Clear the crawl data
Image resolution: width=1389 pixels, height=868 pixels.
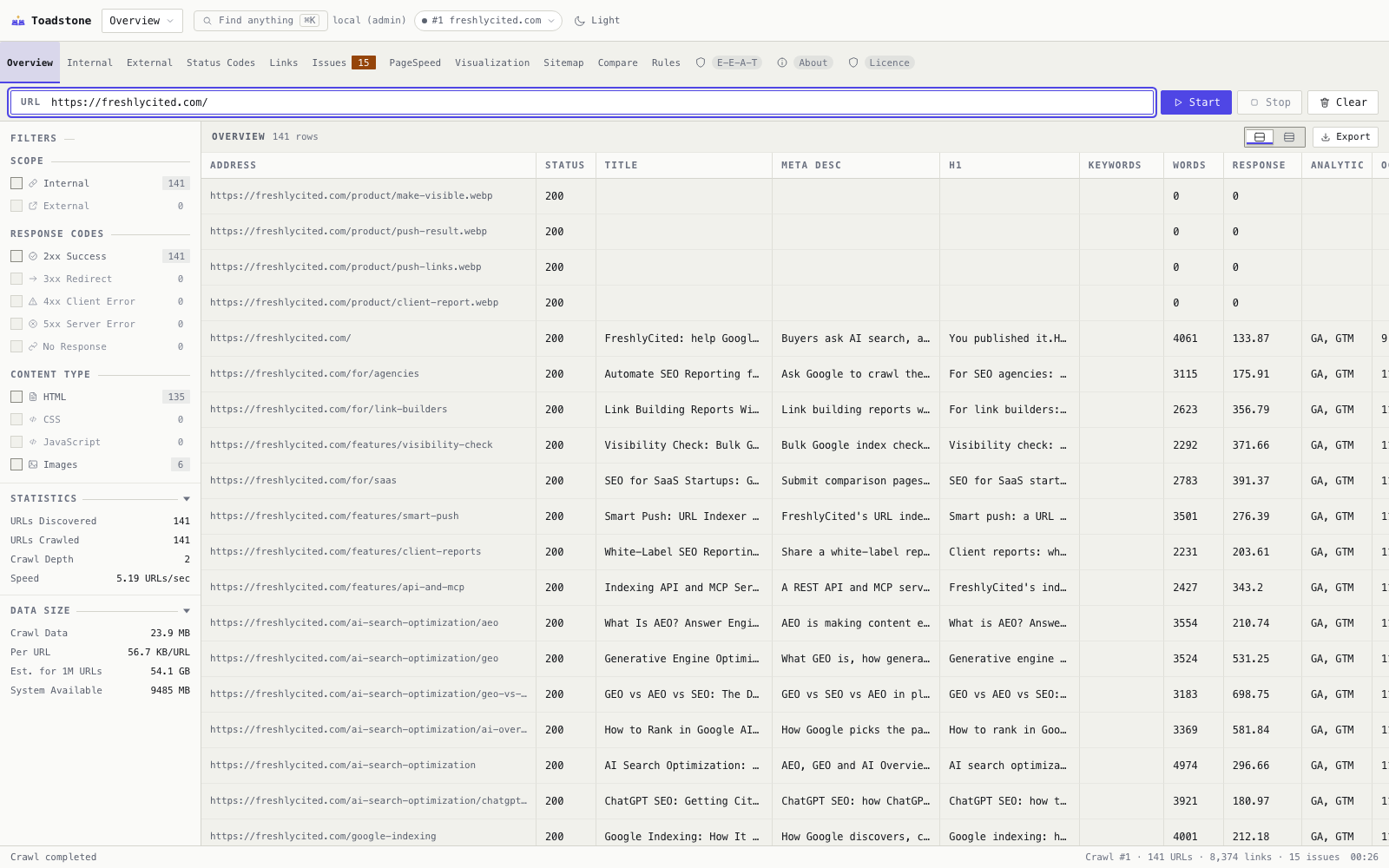(1343, 102)
